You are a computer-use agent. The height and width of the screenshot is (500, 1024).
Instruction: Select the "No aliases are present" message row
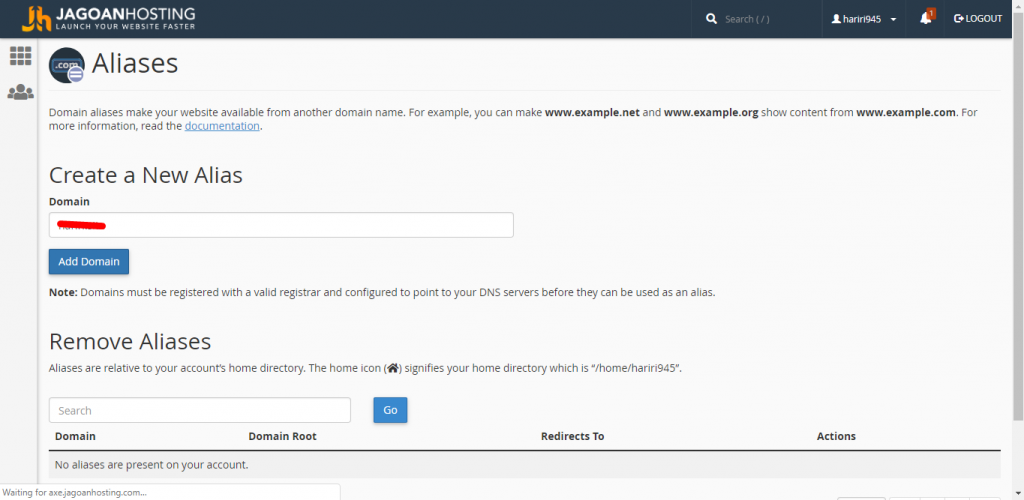[524, 465]
